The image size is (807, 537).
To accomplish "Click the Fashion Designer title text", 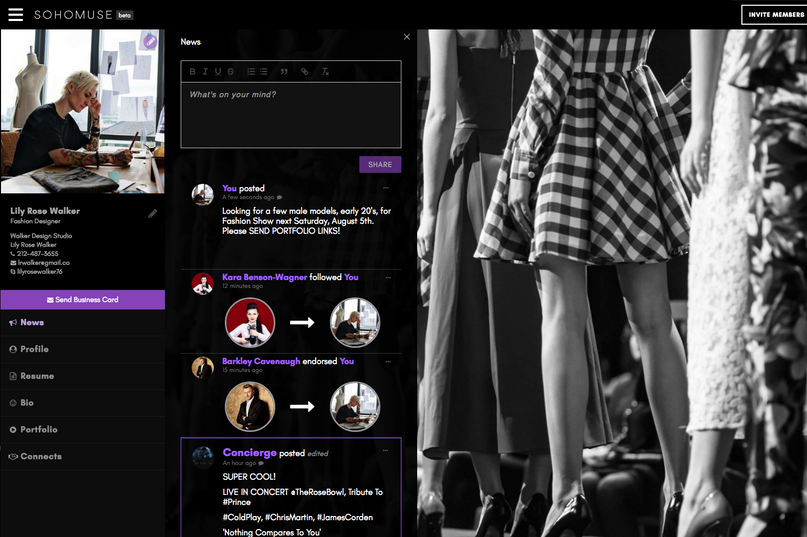I will pos(36,221).
